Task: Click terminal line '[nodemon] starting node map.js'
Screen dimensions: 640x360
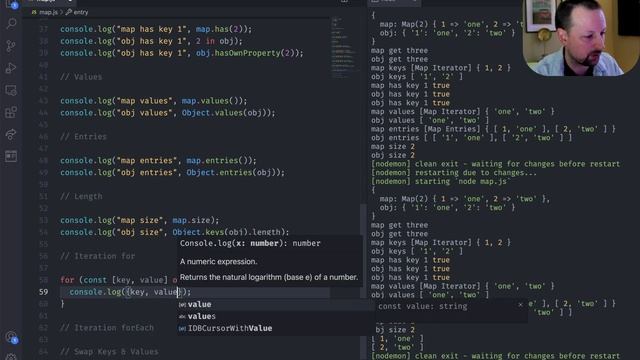Action: pyautogui.click(x=440, y=181)
